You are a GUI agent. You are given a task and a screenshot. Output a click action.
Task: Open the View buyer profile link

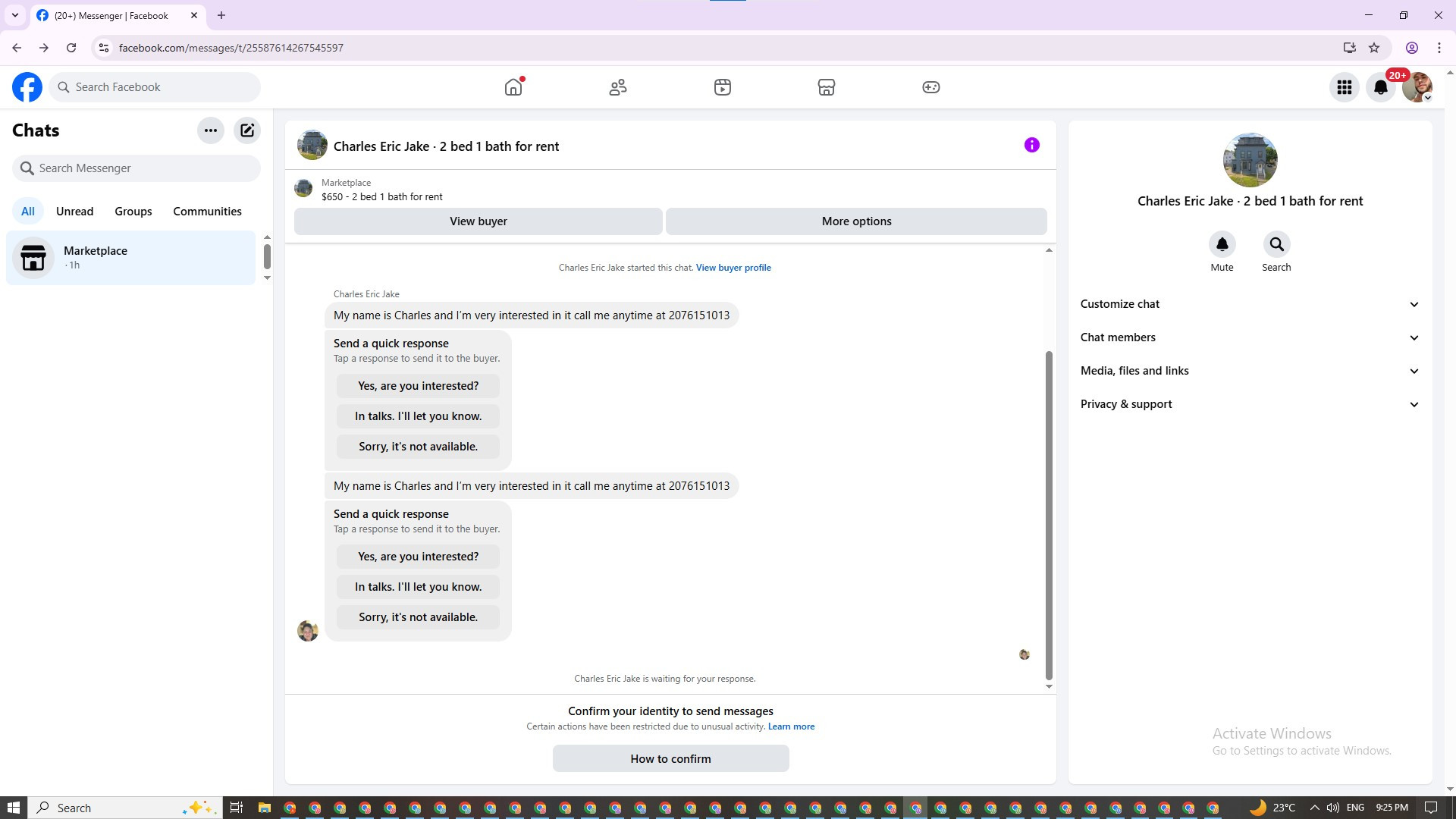pyautogui.click(x=733, y=268)
